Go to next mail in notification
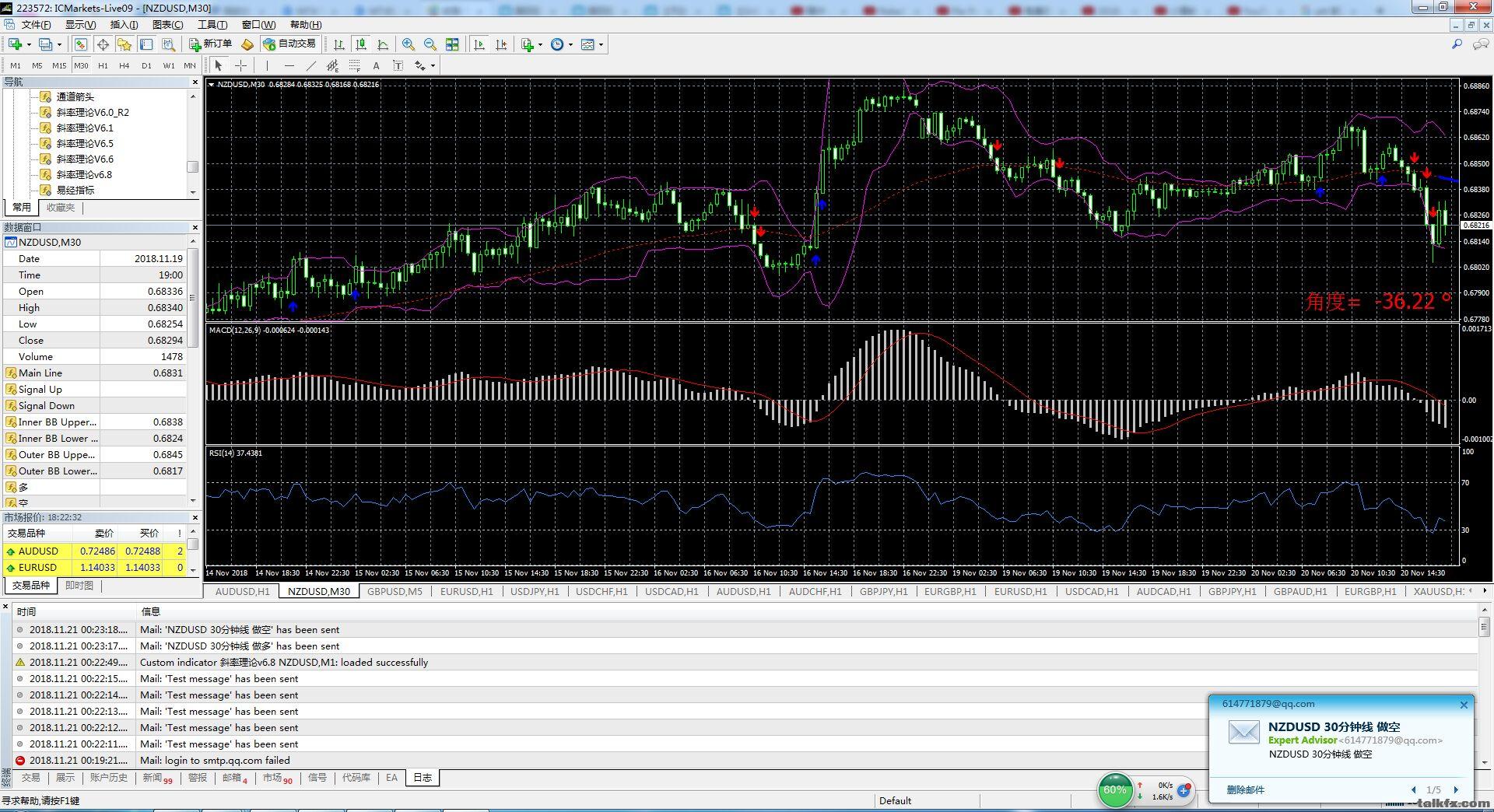 click(1456, 789)
